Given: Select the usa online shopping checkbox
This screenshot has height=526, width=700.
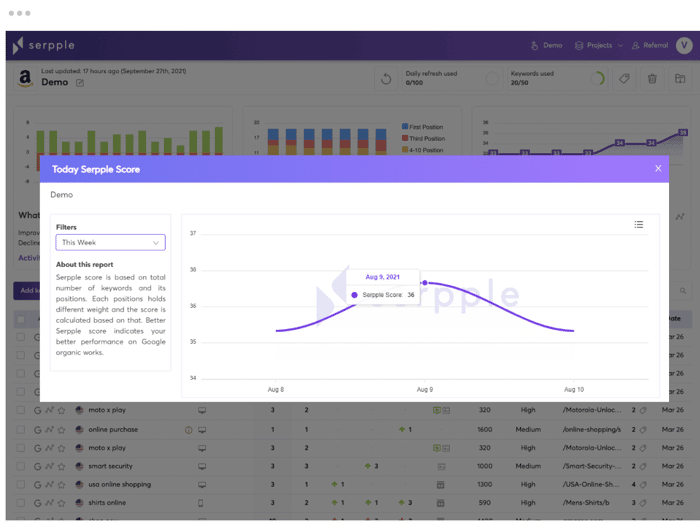Looking at the screenshot, I should [x=21, y=484].
